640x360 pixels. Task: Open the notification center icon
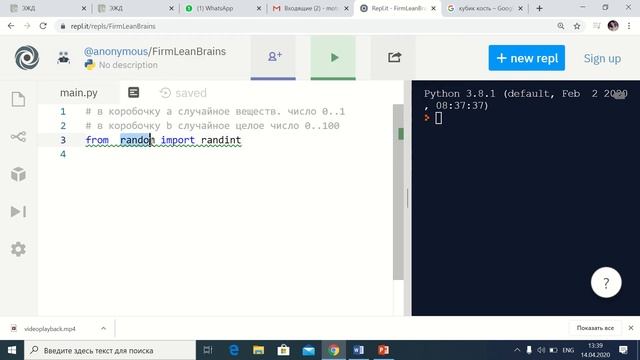pos(623,350)
